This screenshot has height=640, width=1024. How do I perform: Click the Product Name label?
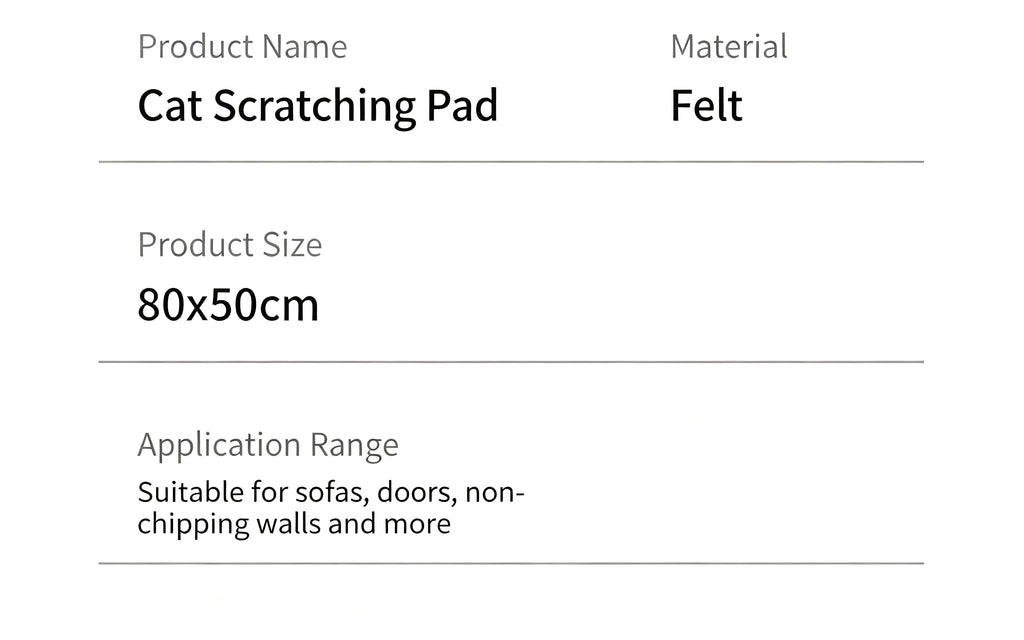[242, 47]
